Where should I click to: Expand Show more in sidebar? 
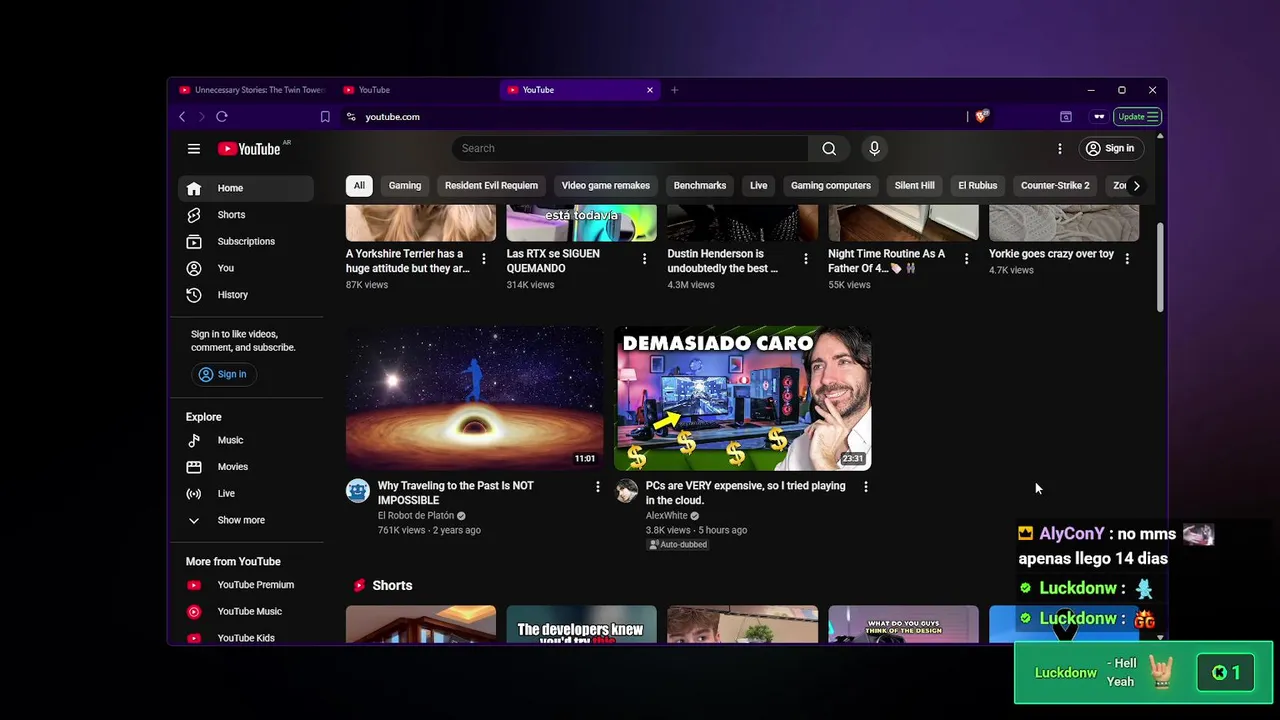(246, 521)
